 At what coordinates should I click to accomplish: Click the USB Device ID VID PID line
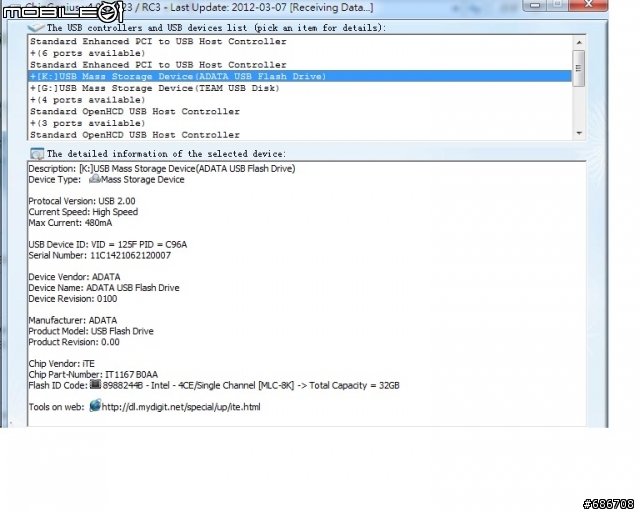[x=108, y=245]
